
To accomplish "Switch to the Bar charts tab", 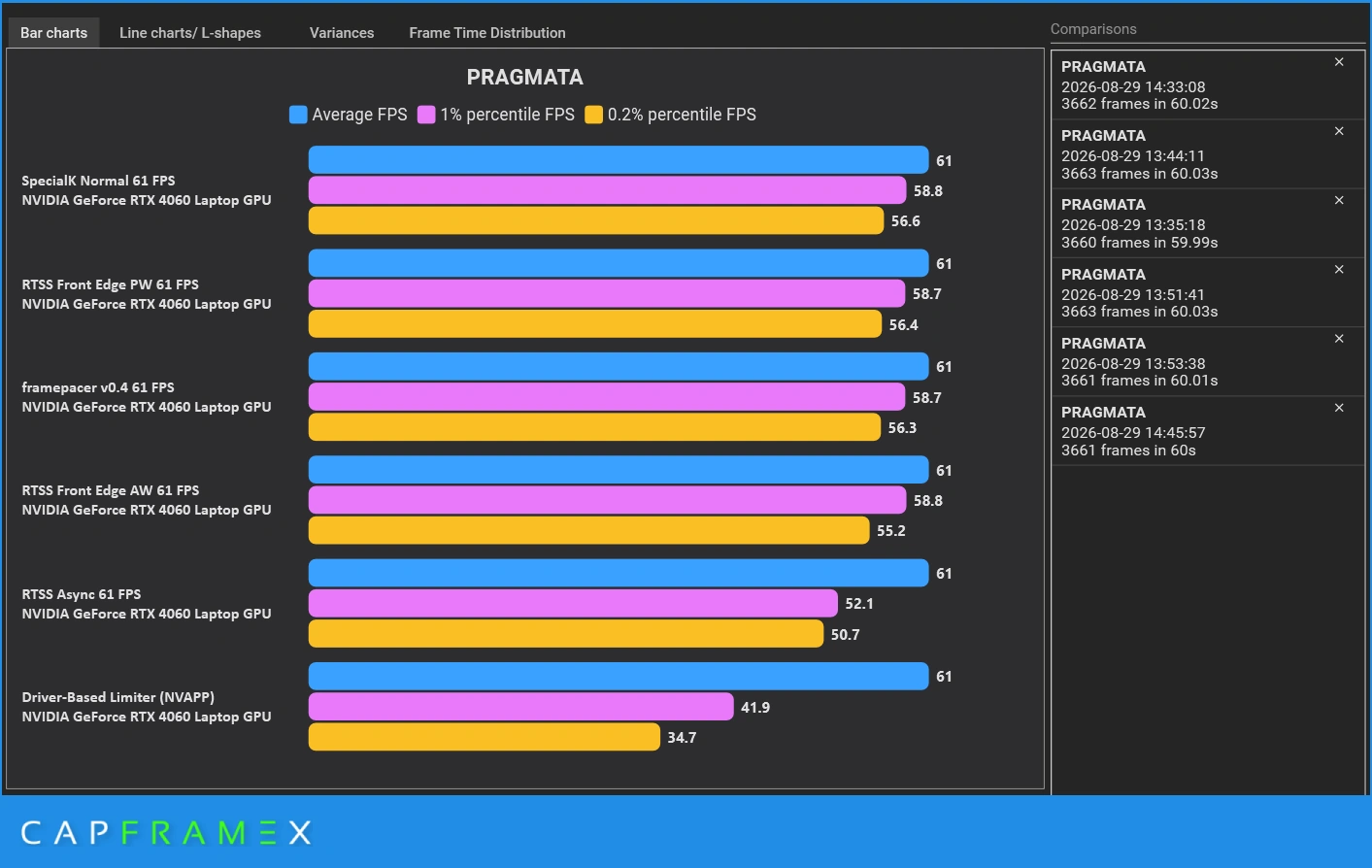I will point(53,33).
